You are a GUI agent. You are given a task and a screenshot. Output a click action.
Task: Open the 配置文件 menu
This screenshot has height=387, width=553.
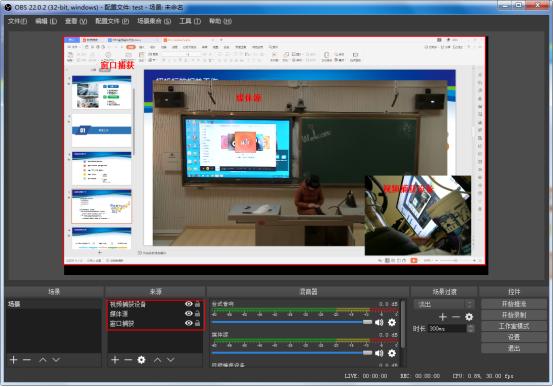coord(112,21)
